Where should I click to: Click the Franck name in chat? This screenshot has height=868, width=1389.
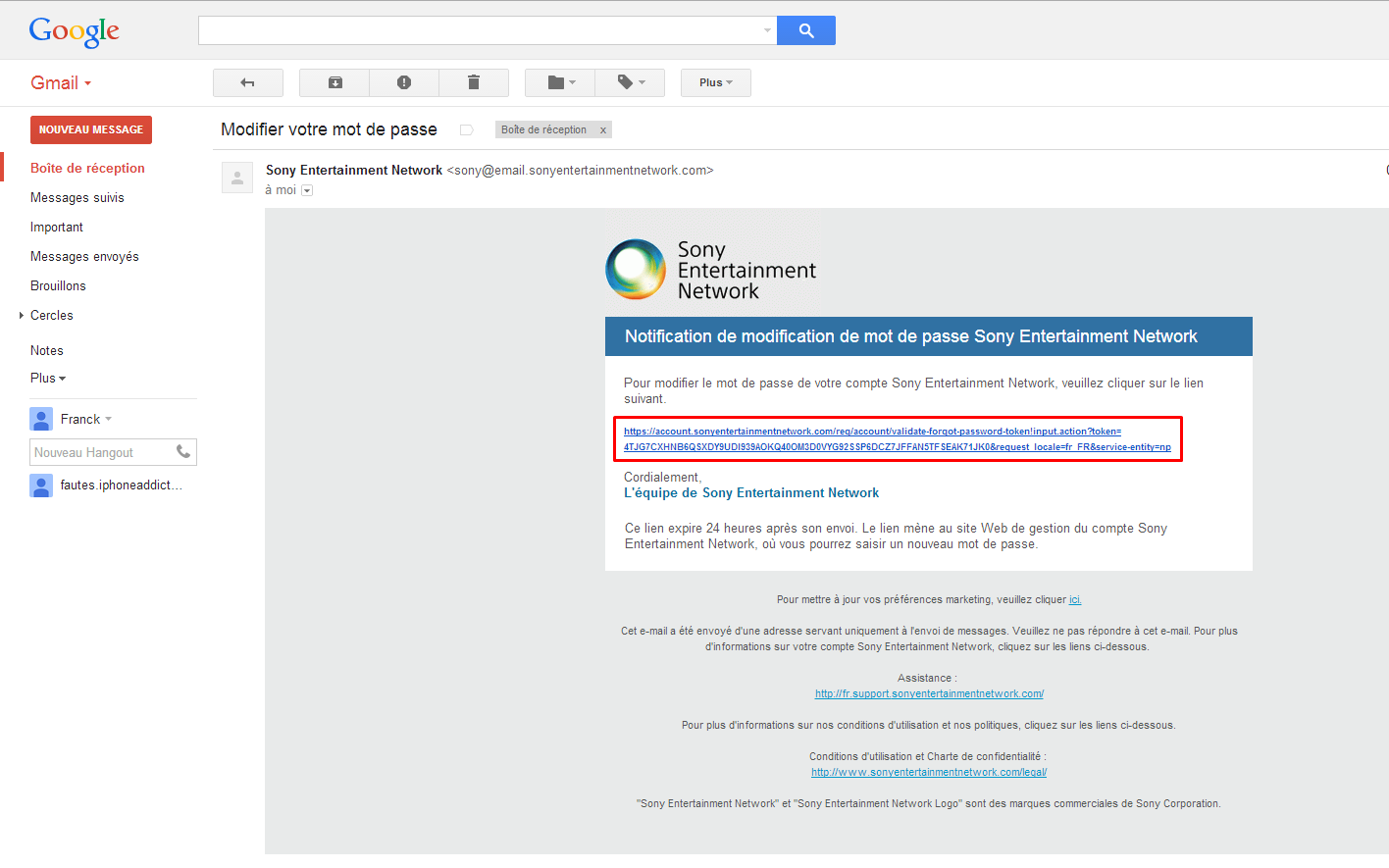[80, 419]
